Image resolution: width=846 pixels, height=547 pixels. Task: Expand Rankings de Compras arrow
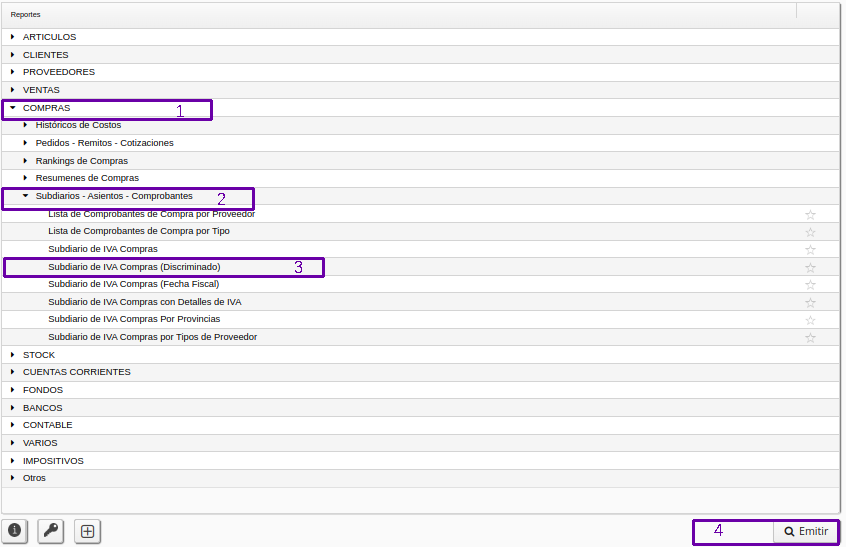click(25, 161)
